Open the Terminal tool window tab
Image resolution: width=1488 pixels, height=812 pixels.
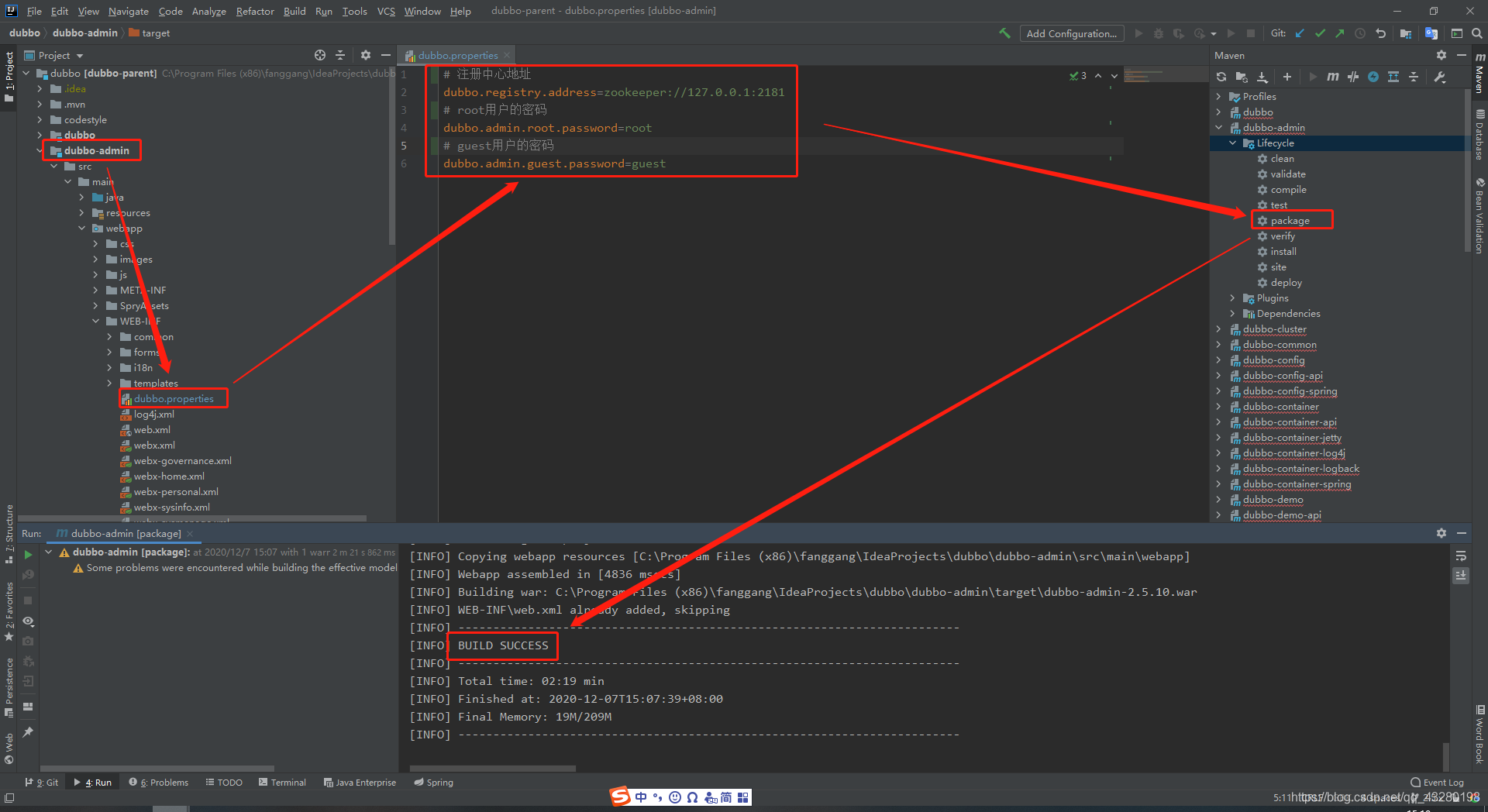pyautogui.click(x=282, y=782)
